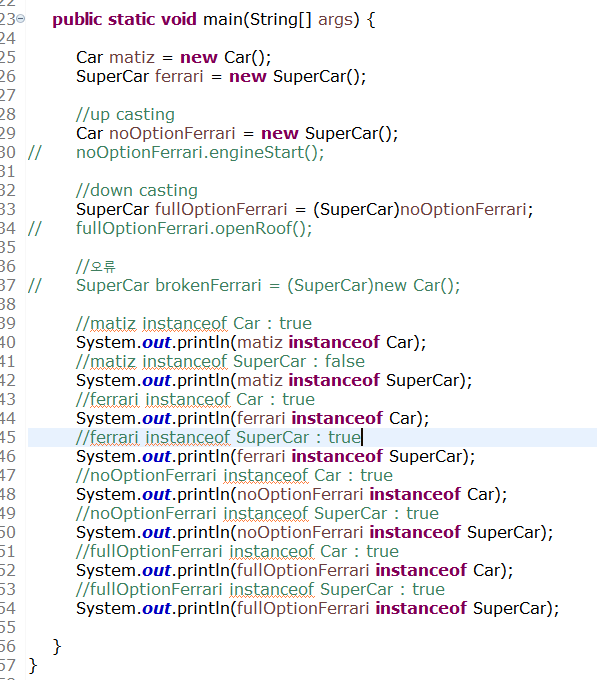Click comment '//matiz instanceof Car : true'
Image resolution: width=597 pixels, height=680 pixels.
(x=194, y=324)
